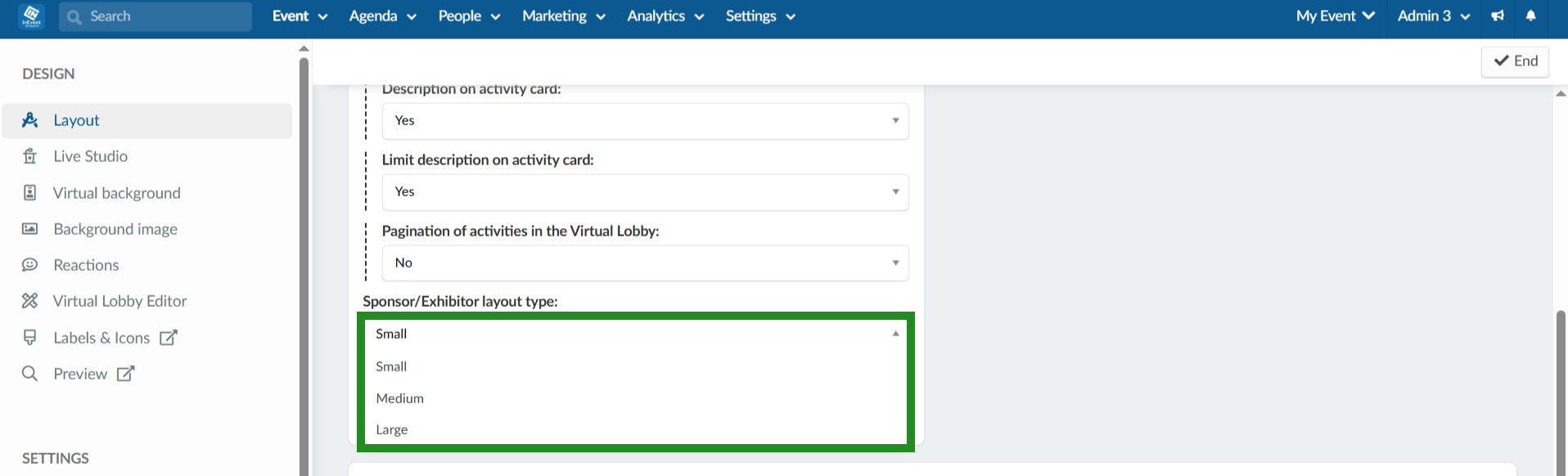Viewport: 1568px width, 476px height.
Task: Click the Virtual Lobby Editor tools icon
Action: tap(30, 301)
